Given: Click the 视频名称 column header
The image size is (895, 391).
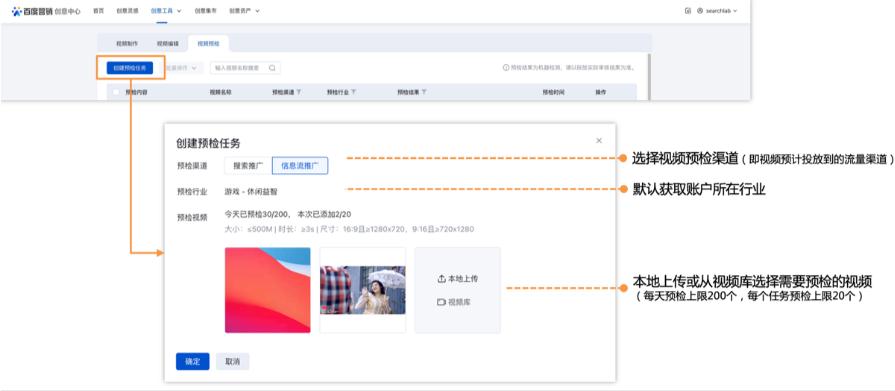Looking at the screenshot, I should click(x=221, y=92).
